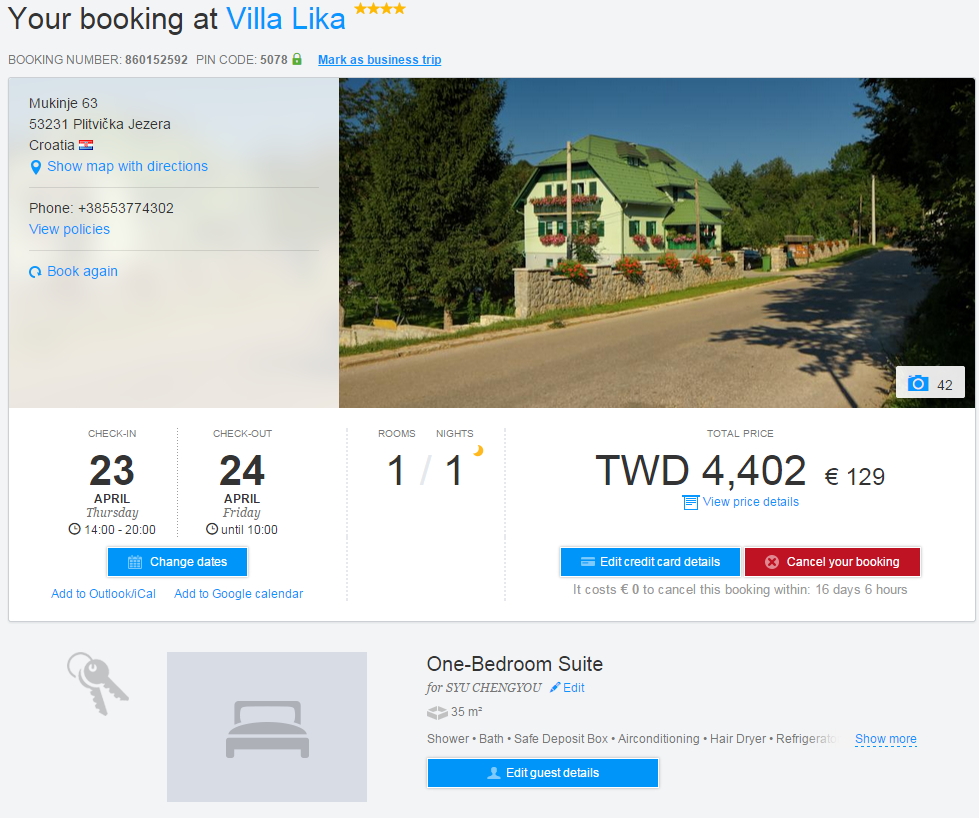Click Cancel your booking button
The width and height of the screenshot is (979, 818).
(832, 562)
